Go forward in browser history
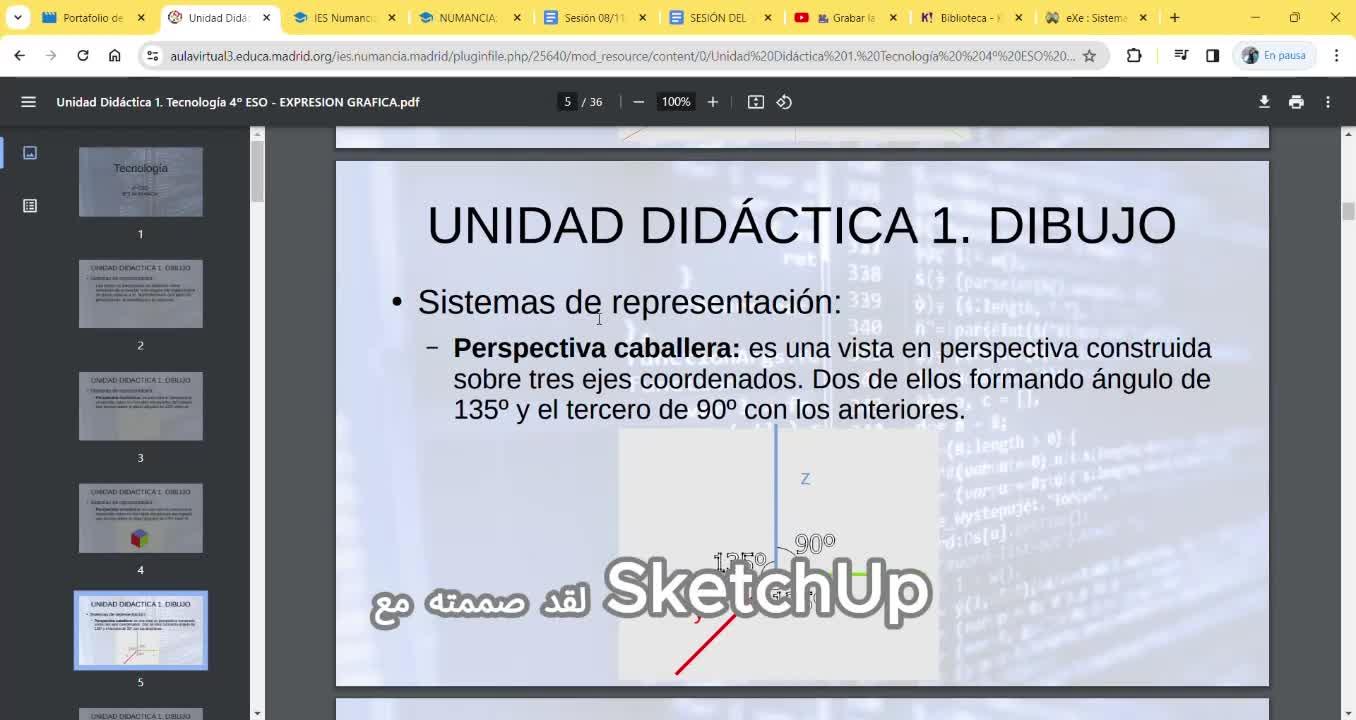 [x=51, y=56]
